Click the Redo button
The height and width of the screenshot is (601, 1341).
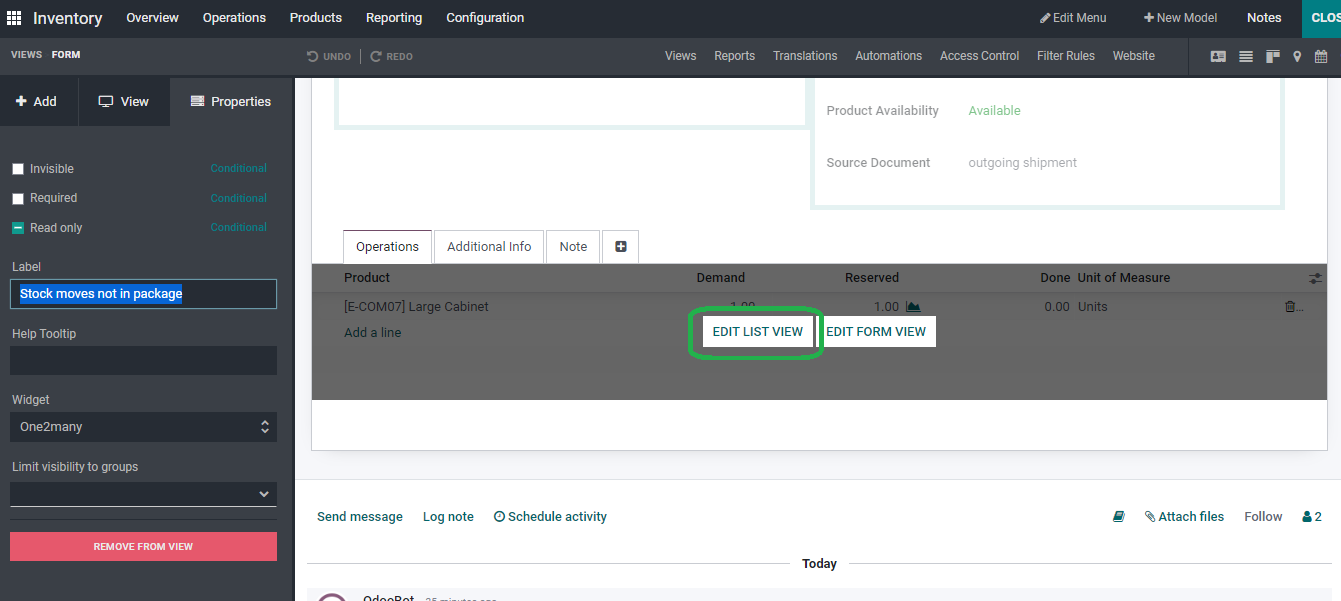(x=392, y=57)
